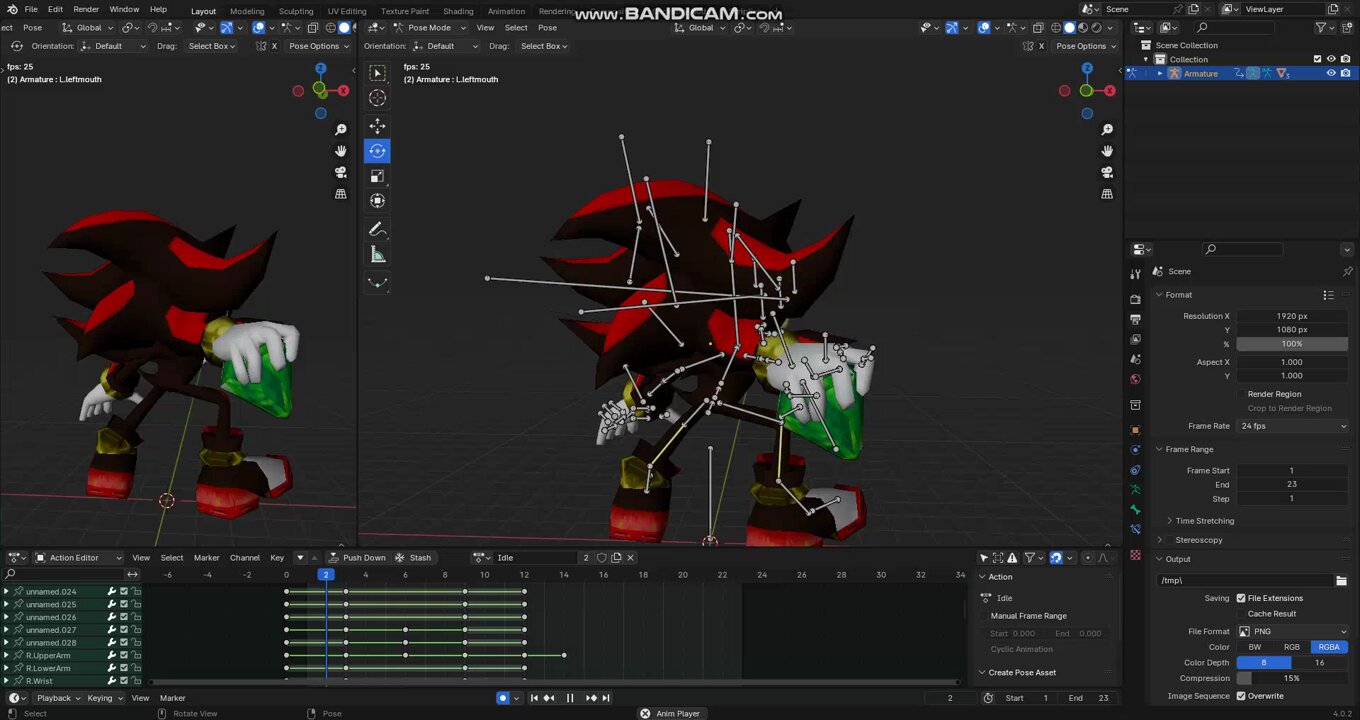
Task: Click the Format panel presets list icon
Action: click(x=1328, y=295)
